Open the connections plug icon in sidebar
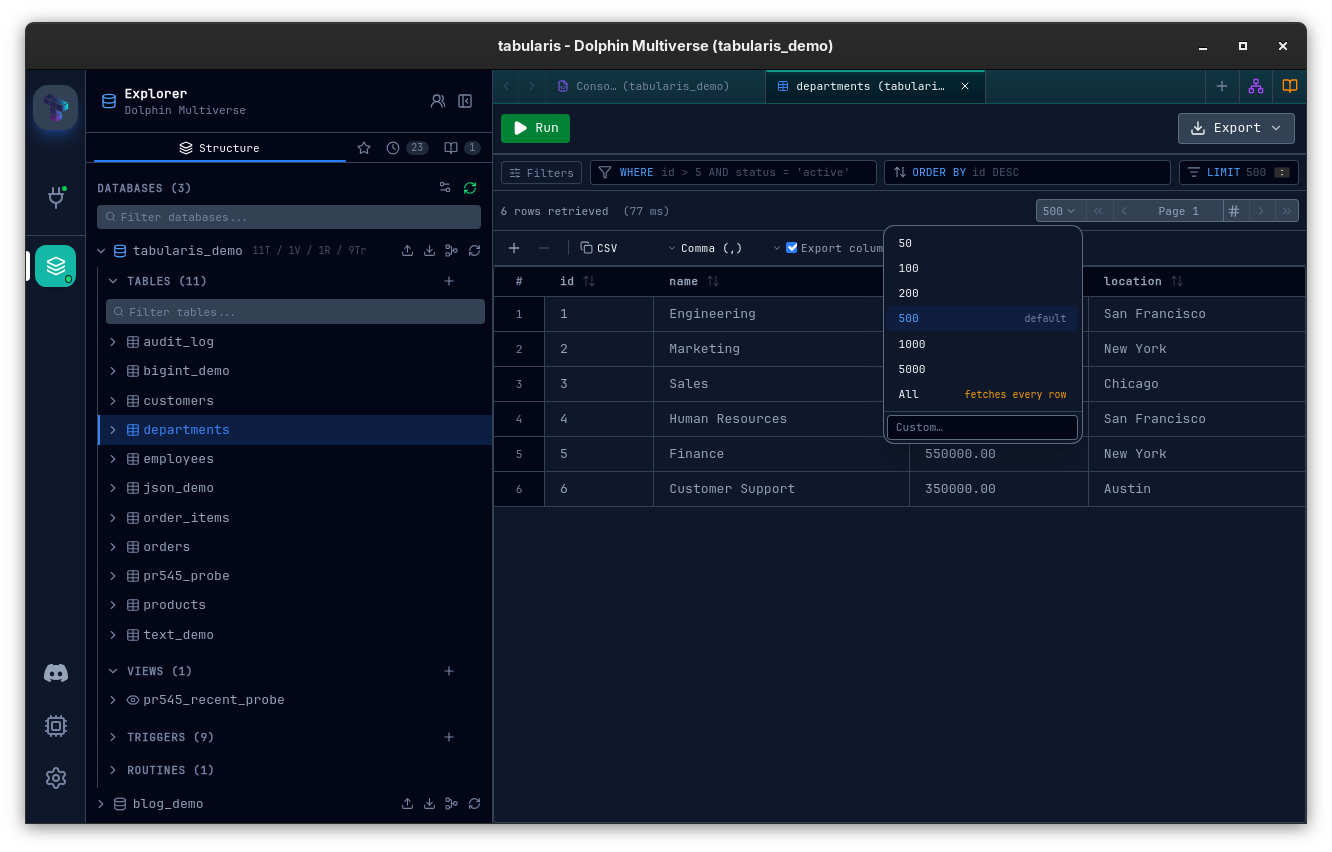Image resolution: width=1332 pixels, height=852 pixels. pyautogui.click(x=56, y=197)
